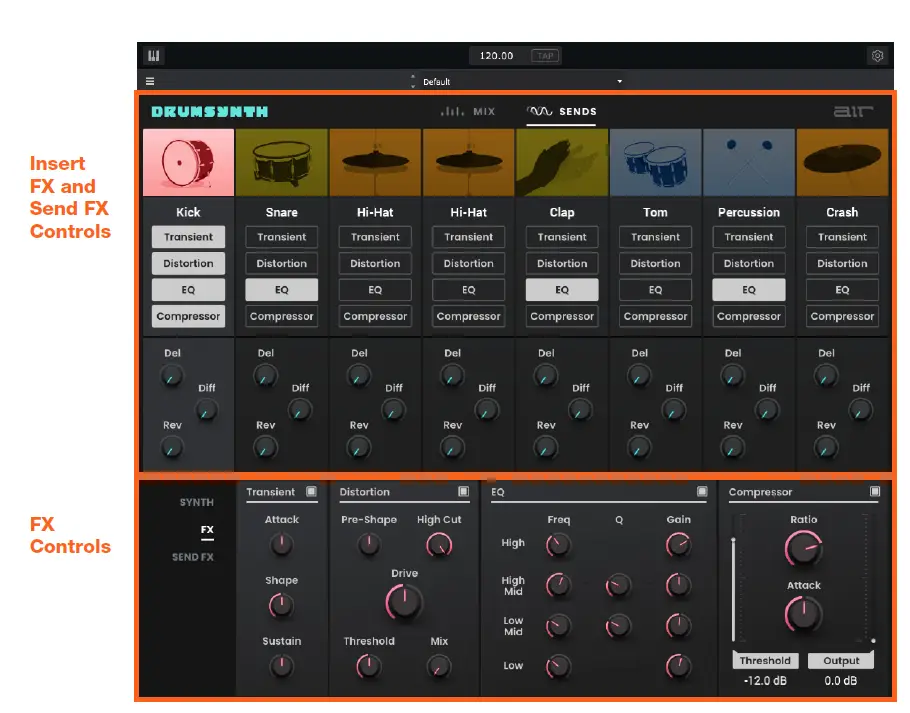Open the hamburger menu icon
The height and width of the screenshot is (713, 910).
[149, 79]
